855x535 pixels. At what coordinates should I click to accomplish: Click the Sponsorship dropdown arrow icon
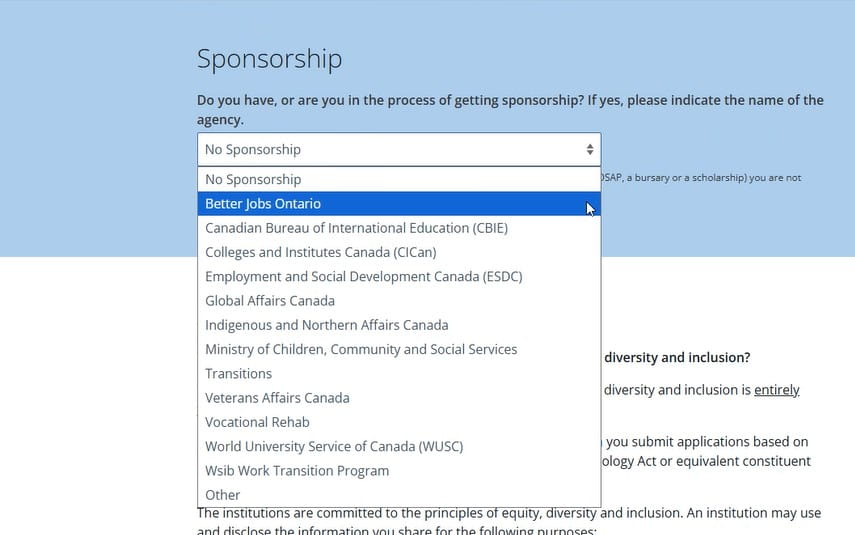[x=590, y=150]
